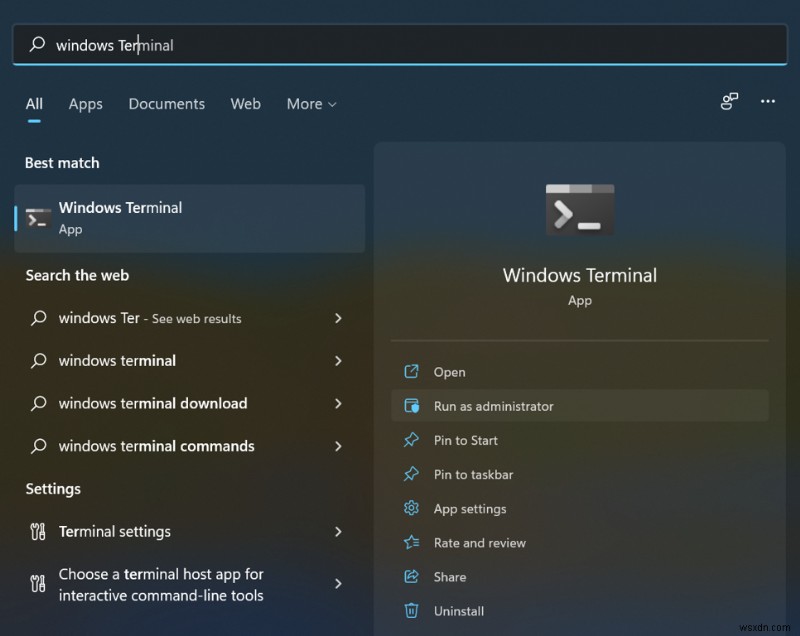Click the Share icon
Screen dimensions: 800x636
(x=410, y=576)
